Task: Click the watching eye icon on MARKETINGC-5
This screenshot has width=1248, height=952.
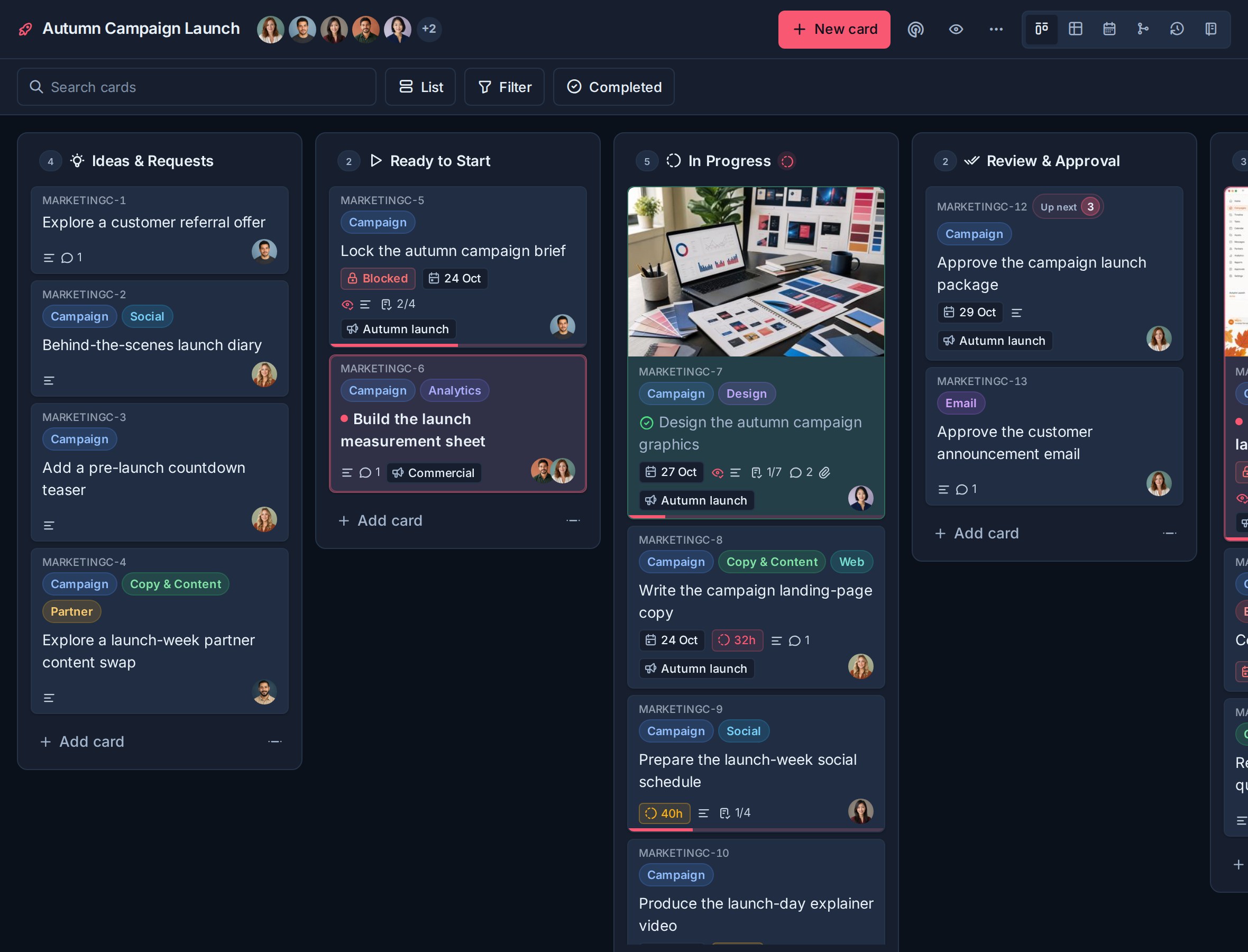Action: (x=347, y=305)
